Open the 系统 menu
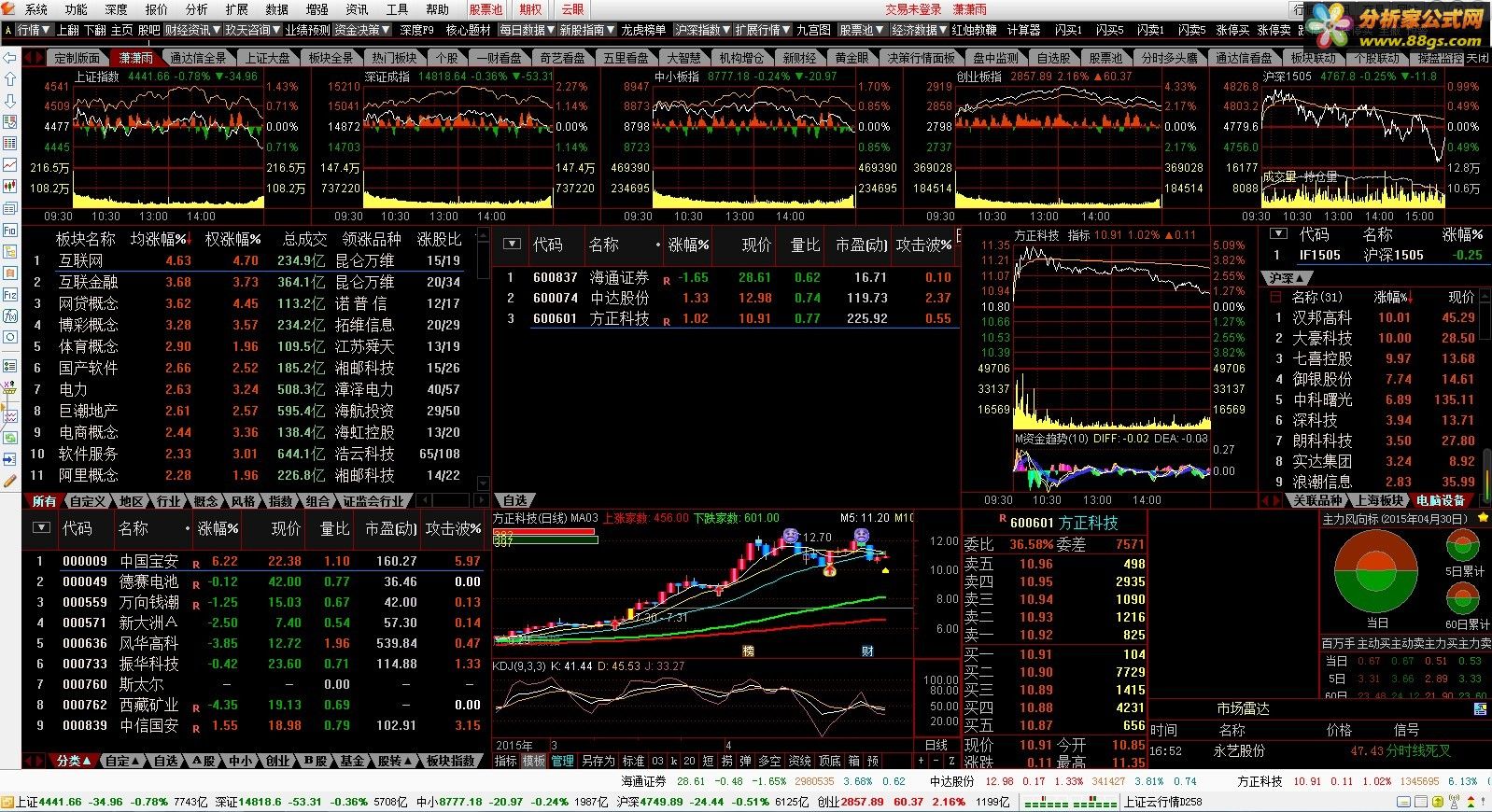Screen dimensions: 1492x812 (36, 9)
